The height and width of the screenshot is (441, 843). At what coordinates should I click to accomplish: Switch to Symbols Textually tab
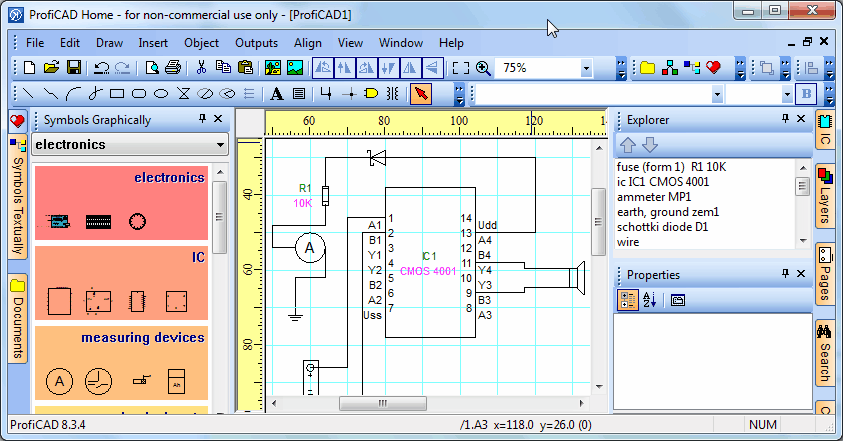[x=18, y=198]
